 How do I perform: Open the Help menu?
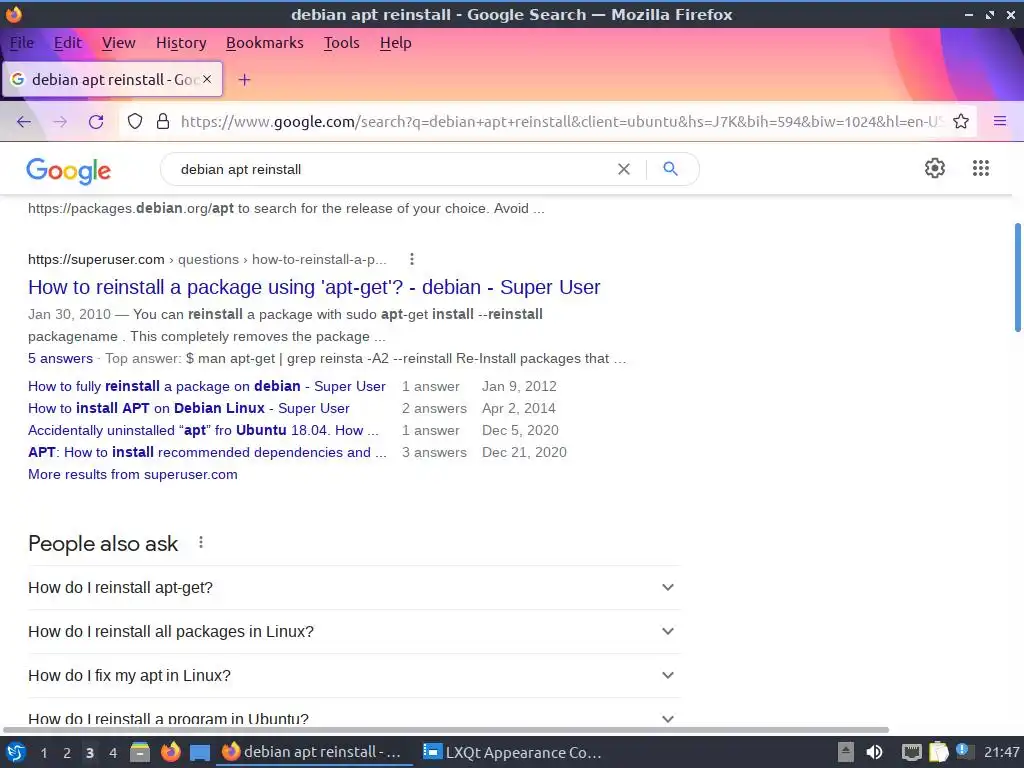[x=396, y=43]
